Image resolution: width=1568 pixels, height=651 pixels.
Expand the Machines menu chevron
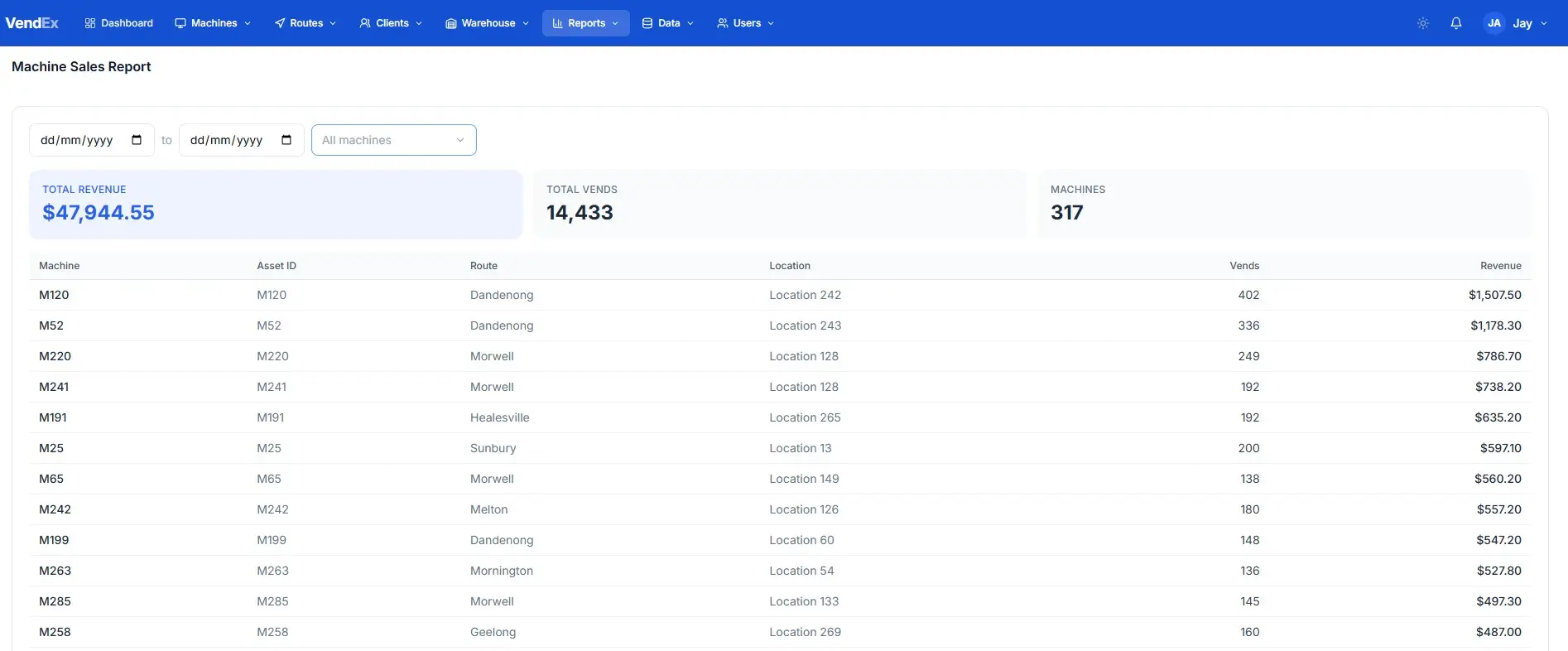coord(248,23)
